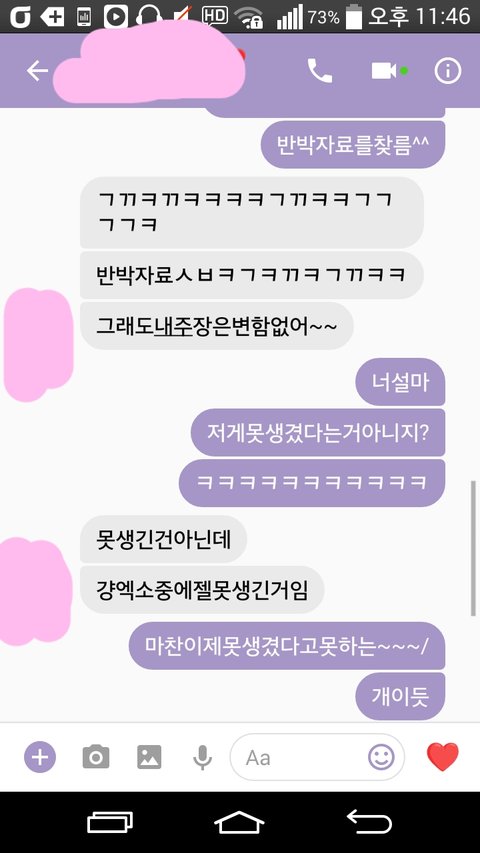Open conversation info with the i icon
480x853 pixels.
pos(447,71)
